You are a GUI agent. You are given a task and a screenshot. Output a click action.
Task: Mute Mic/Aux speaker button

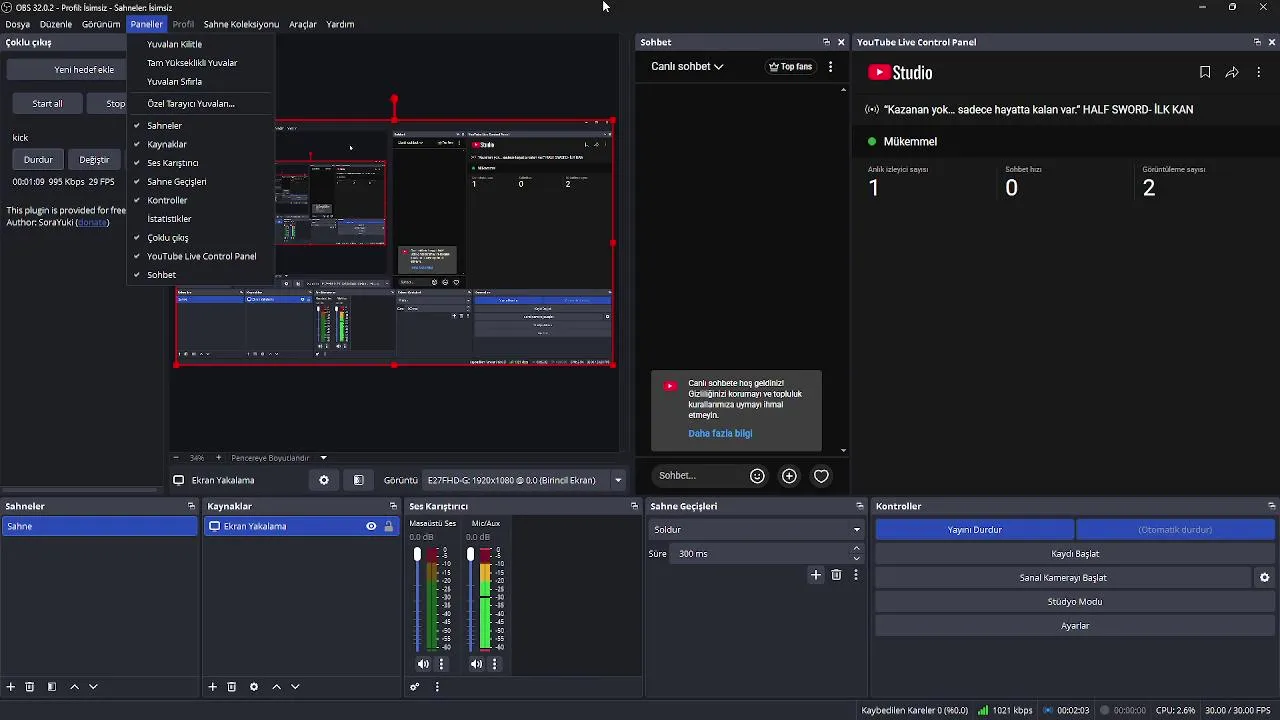coord(477,664)
